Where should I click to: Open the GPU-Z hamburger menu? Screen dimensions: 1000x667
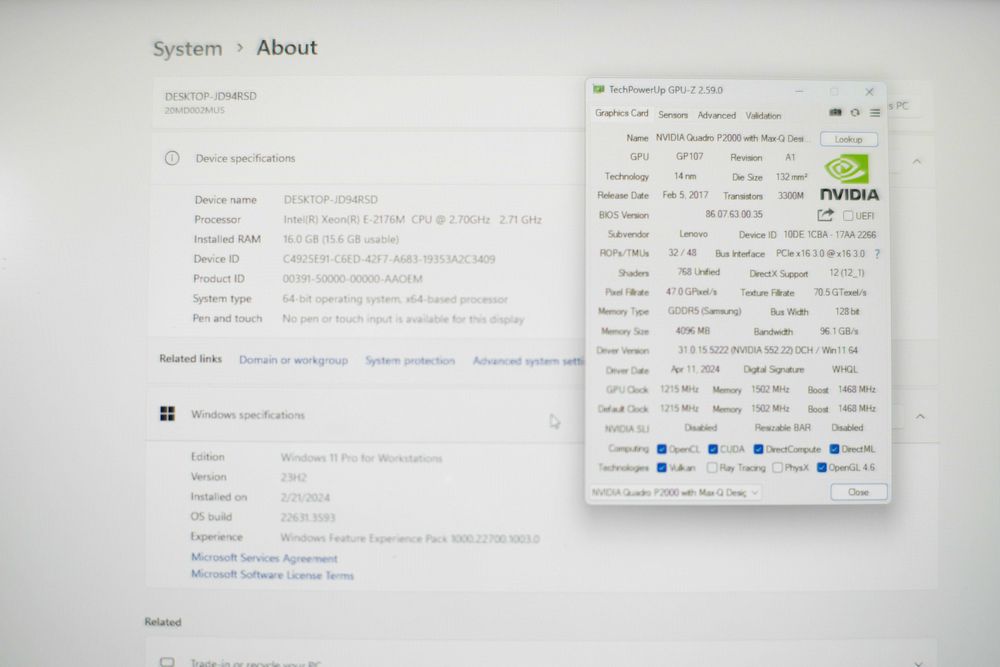(875, 113)
